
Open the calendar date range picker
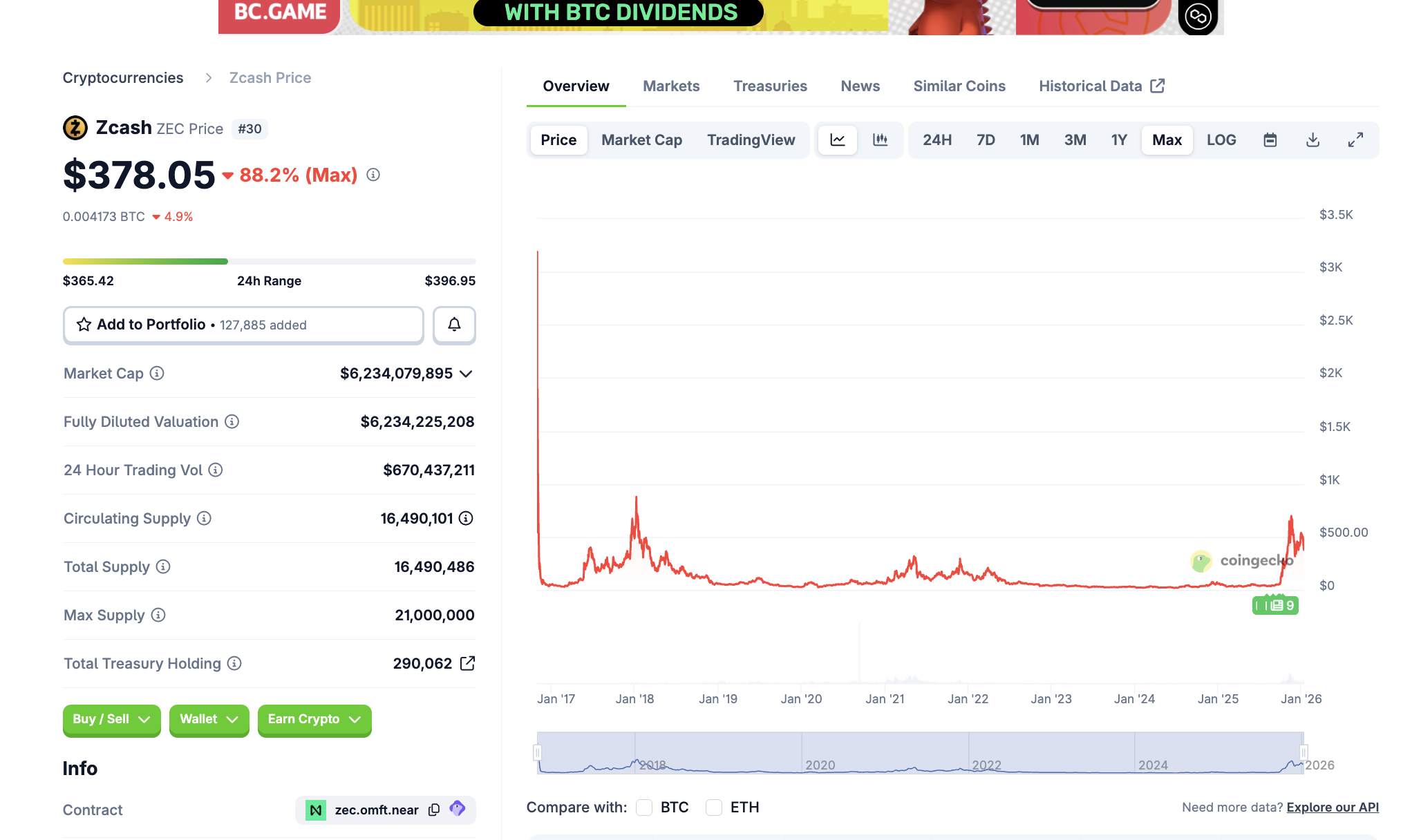point(1270,140)
